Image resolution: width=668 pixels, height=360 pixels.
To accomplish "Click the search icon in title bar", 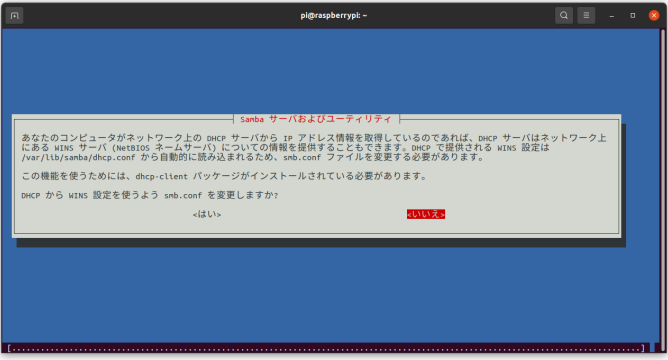I will pos(564,16).
